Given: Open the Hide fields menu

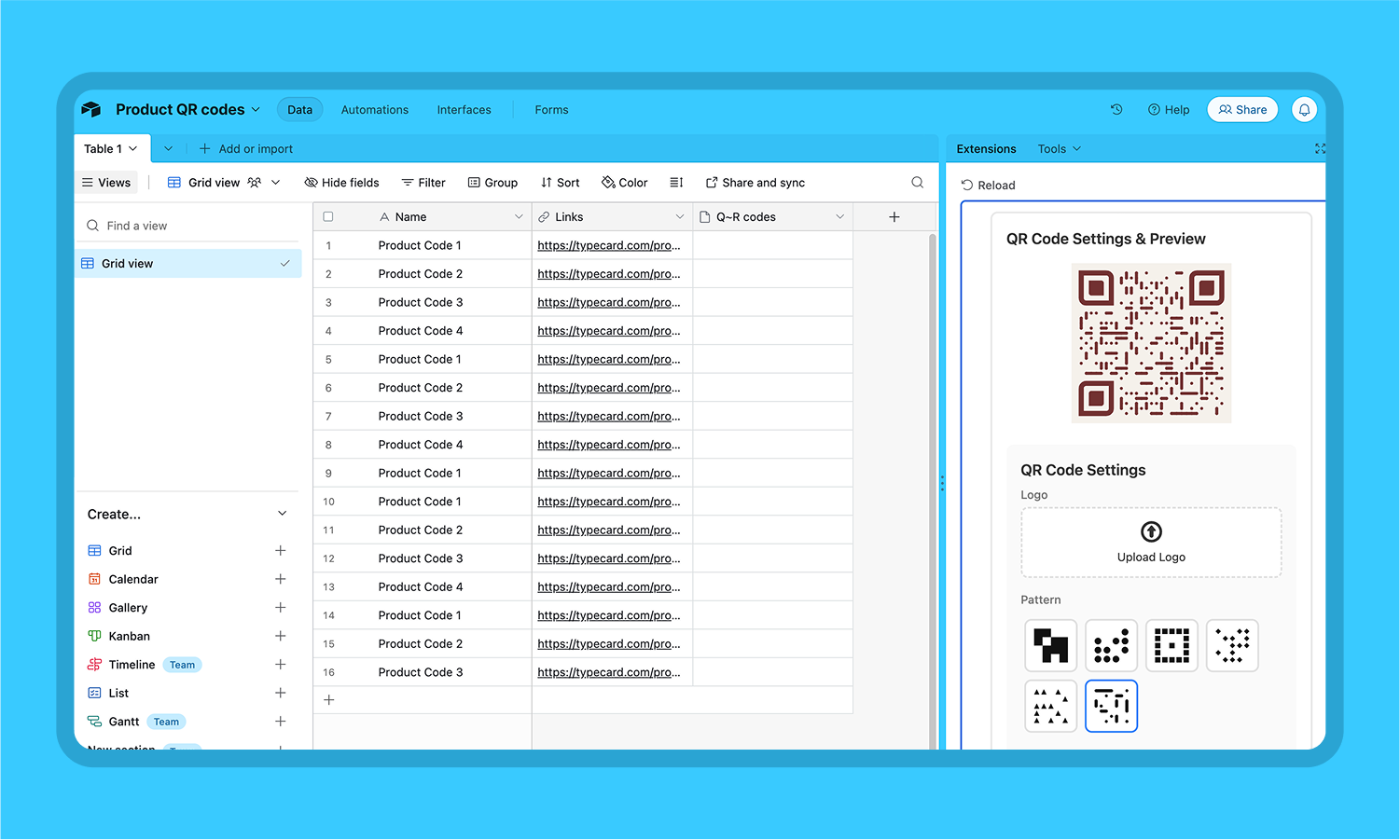Looking at the screenshot, I should (x=341, y=182).
